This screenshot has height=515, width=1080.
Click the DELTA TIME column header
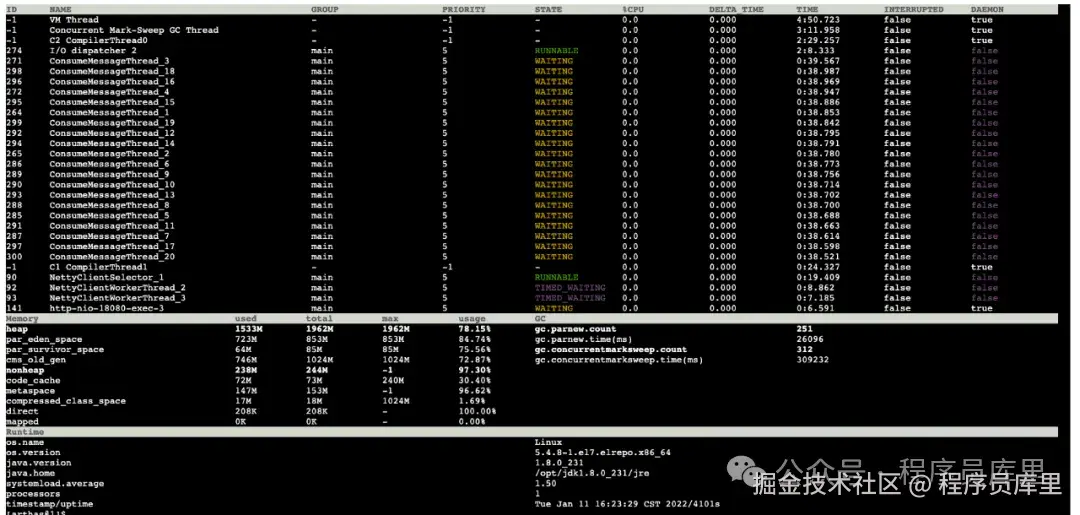(738, 10)
